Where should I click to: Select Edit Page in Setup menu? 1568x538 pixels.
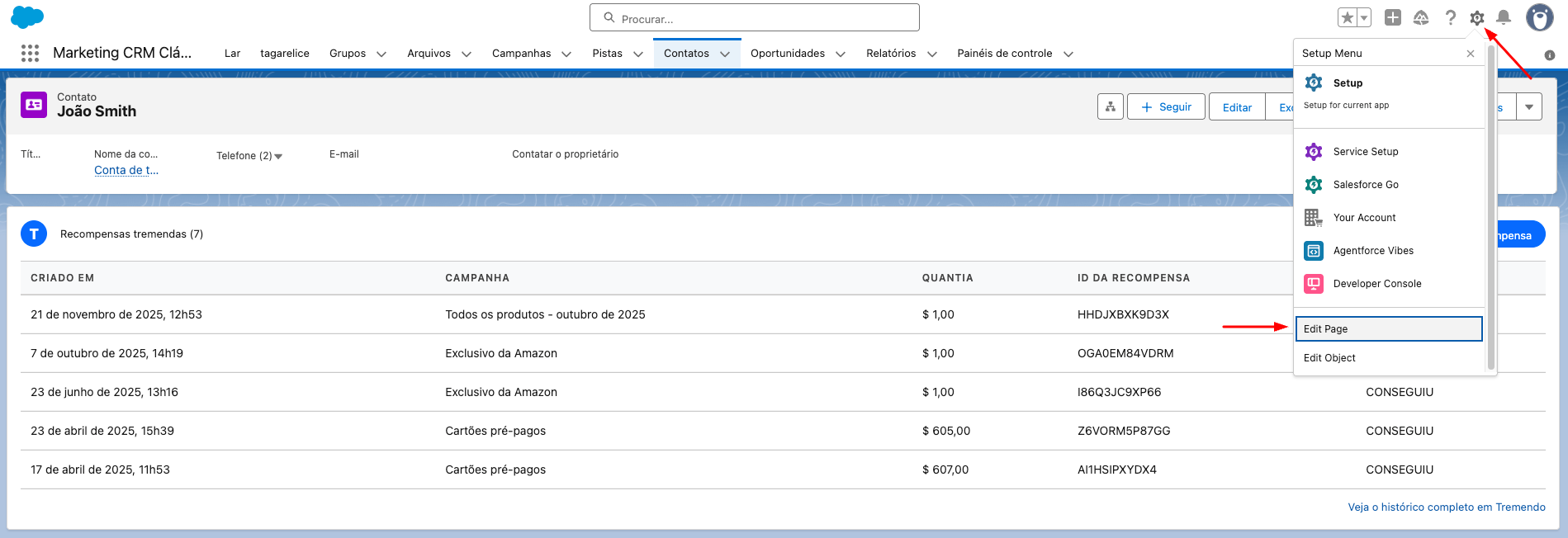pyautogui.click(x=1388, y=329)
